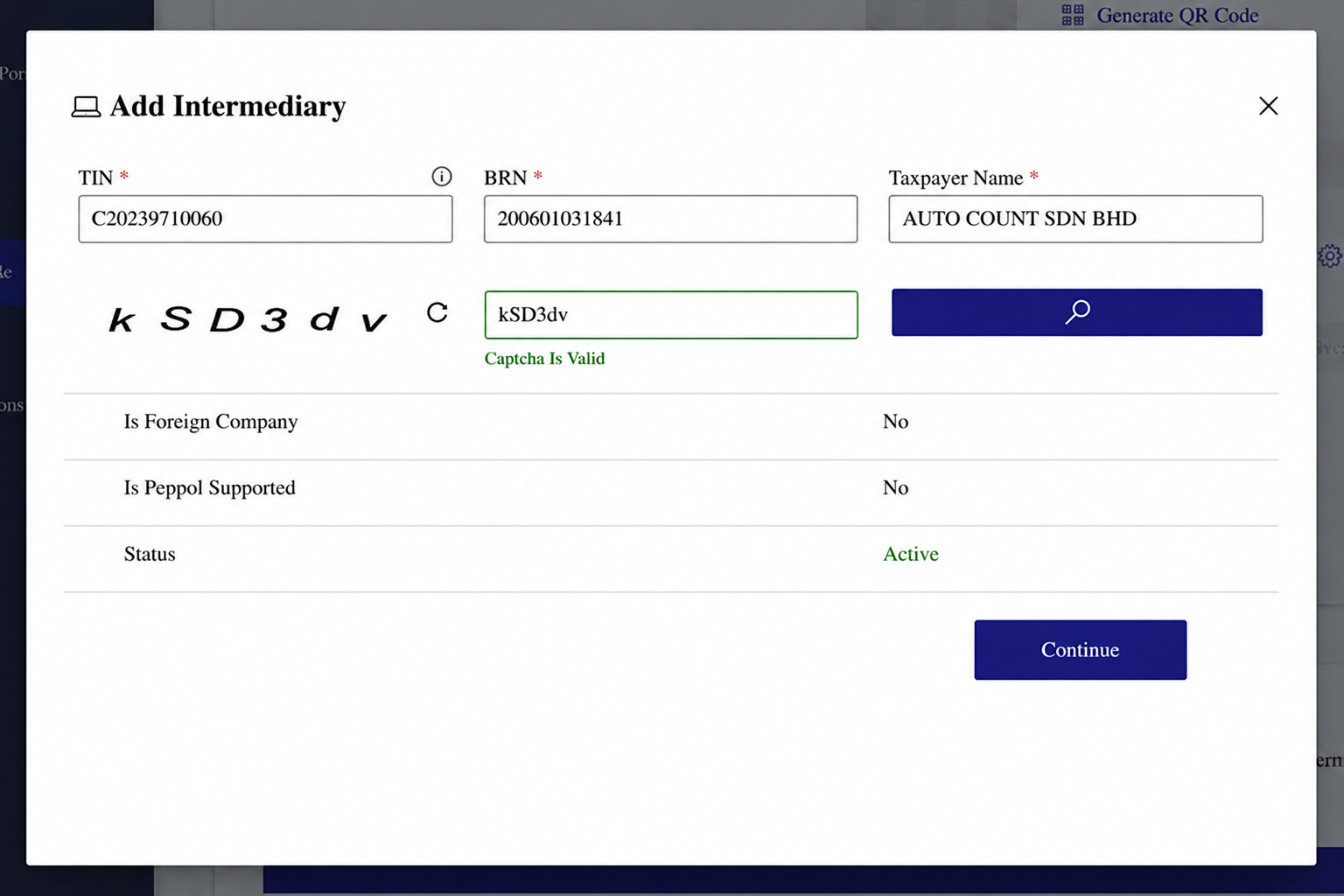Click the TIN info icon
This screenshot has height=896, width=1344.
442,177
